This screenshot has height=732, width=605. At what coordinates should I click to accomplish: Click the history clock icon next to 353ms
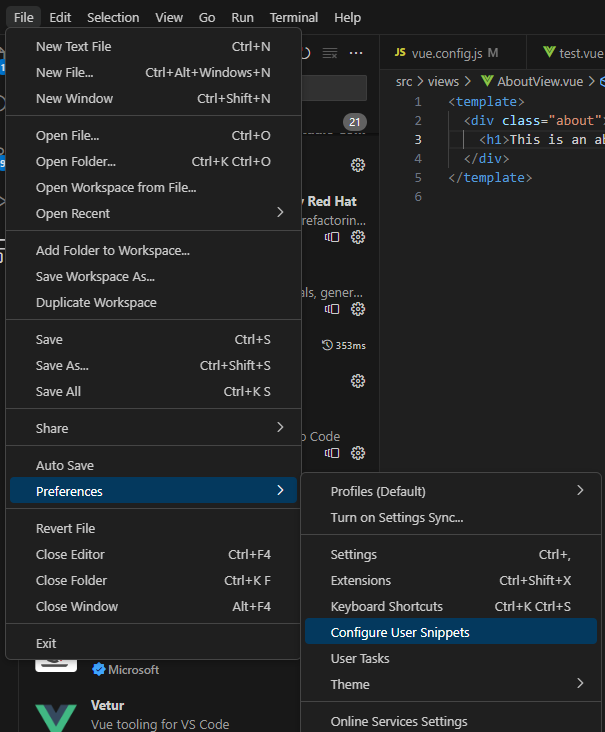pos(327,345)
